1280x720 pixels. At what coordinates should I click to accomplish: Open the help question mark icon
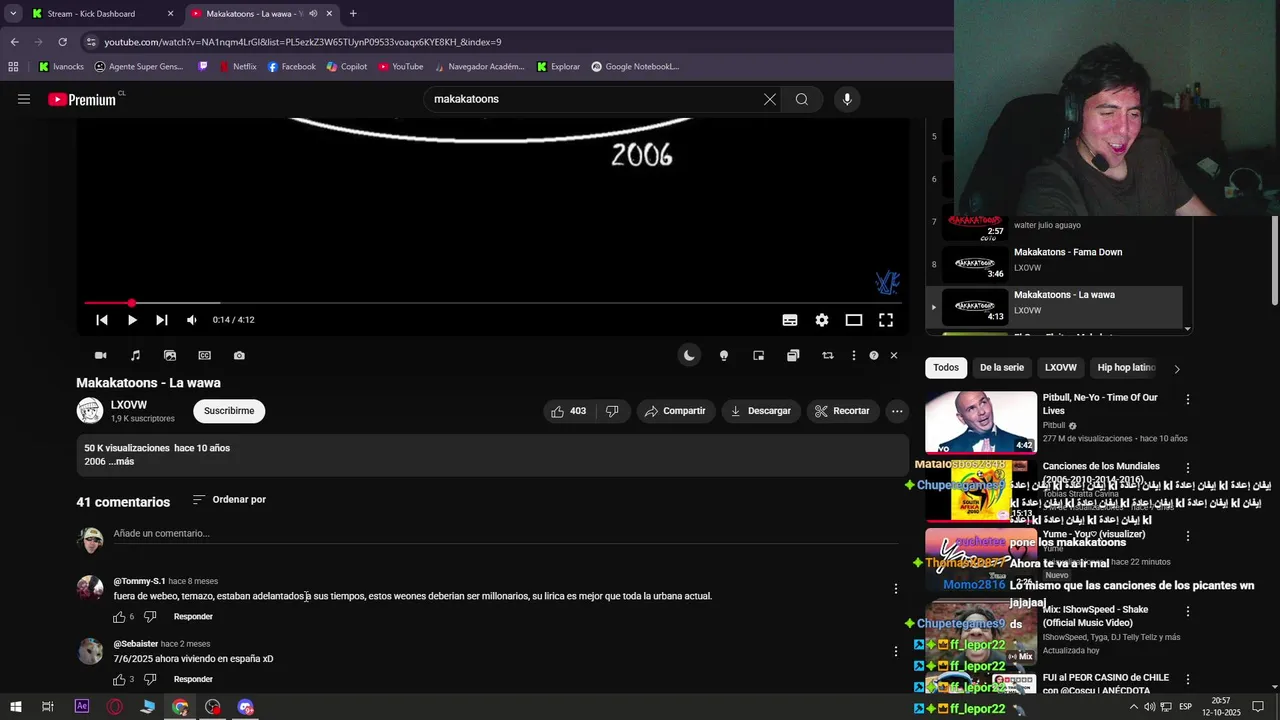tap(874, 355)
